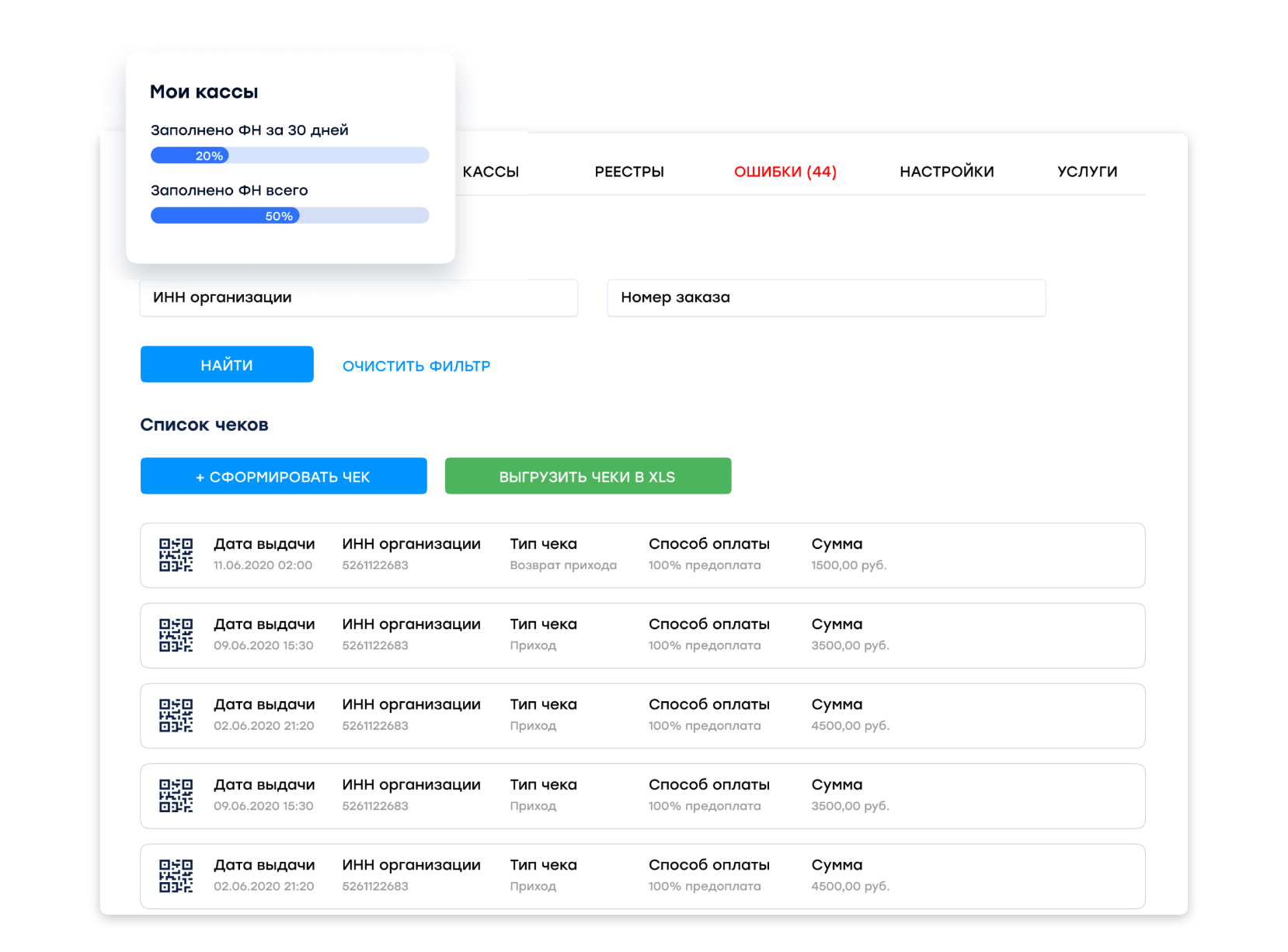The image size is (1288, 952).
Task: Export receipts with ВЫГРУЗИТЬ ЧЕКИ В XLS
Action: (x=587, y=476)
